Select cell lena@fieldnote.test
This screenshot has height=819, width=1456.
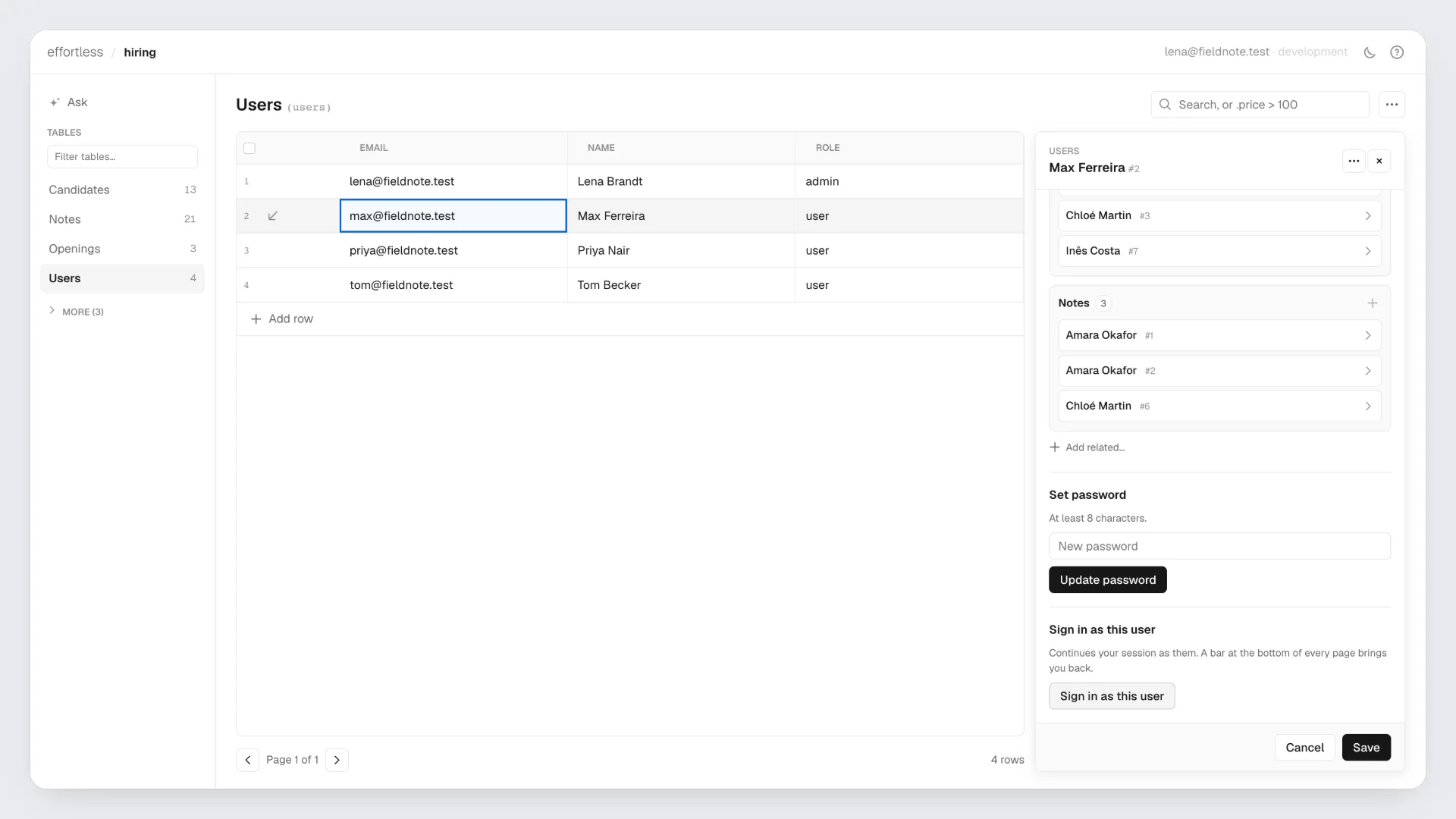453,182
